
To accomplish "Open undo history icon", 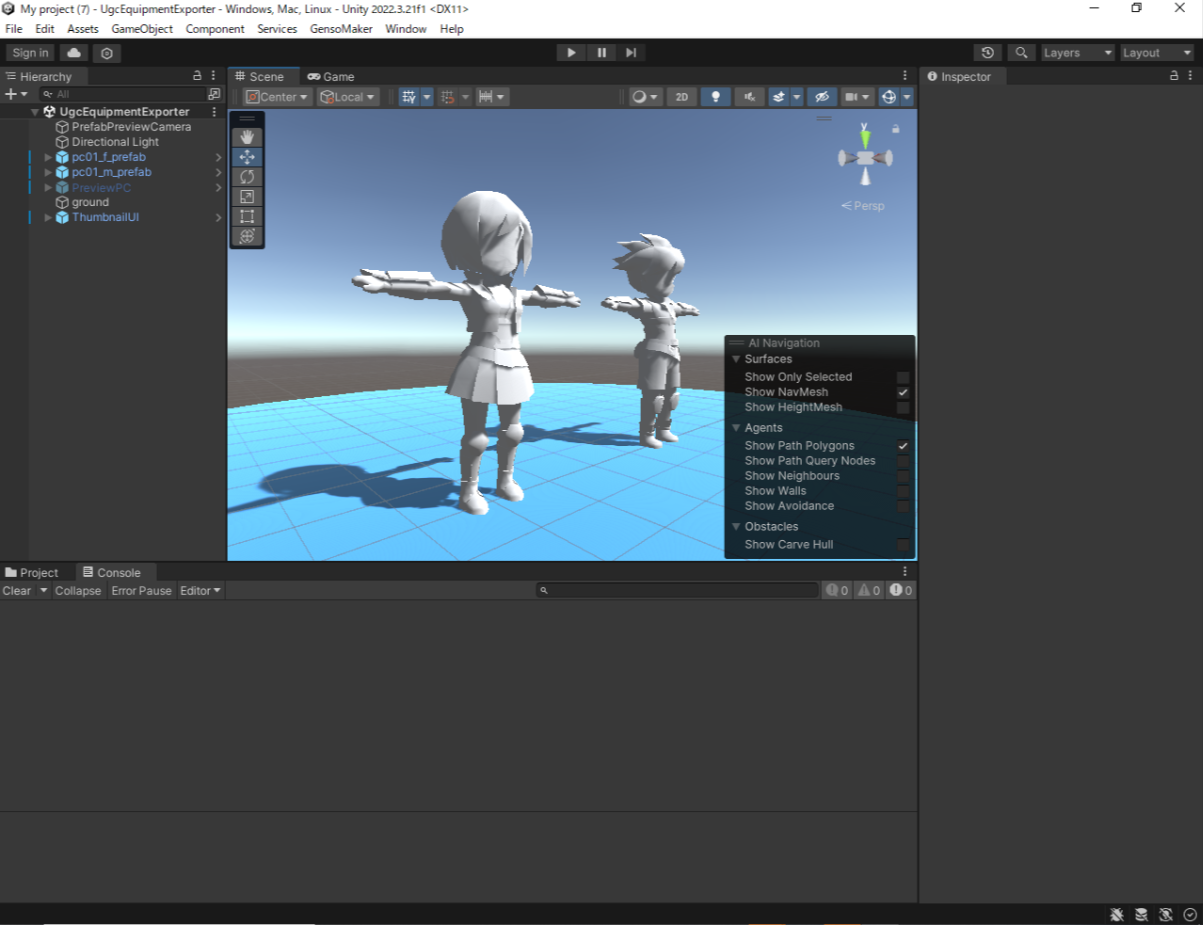I will pos(988,53).
